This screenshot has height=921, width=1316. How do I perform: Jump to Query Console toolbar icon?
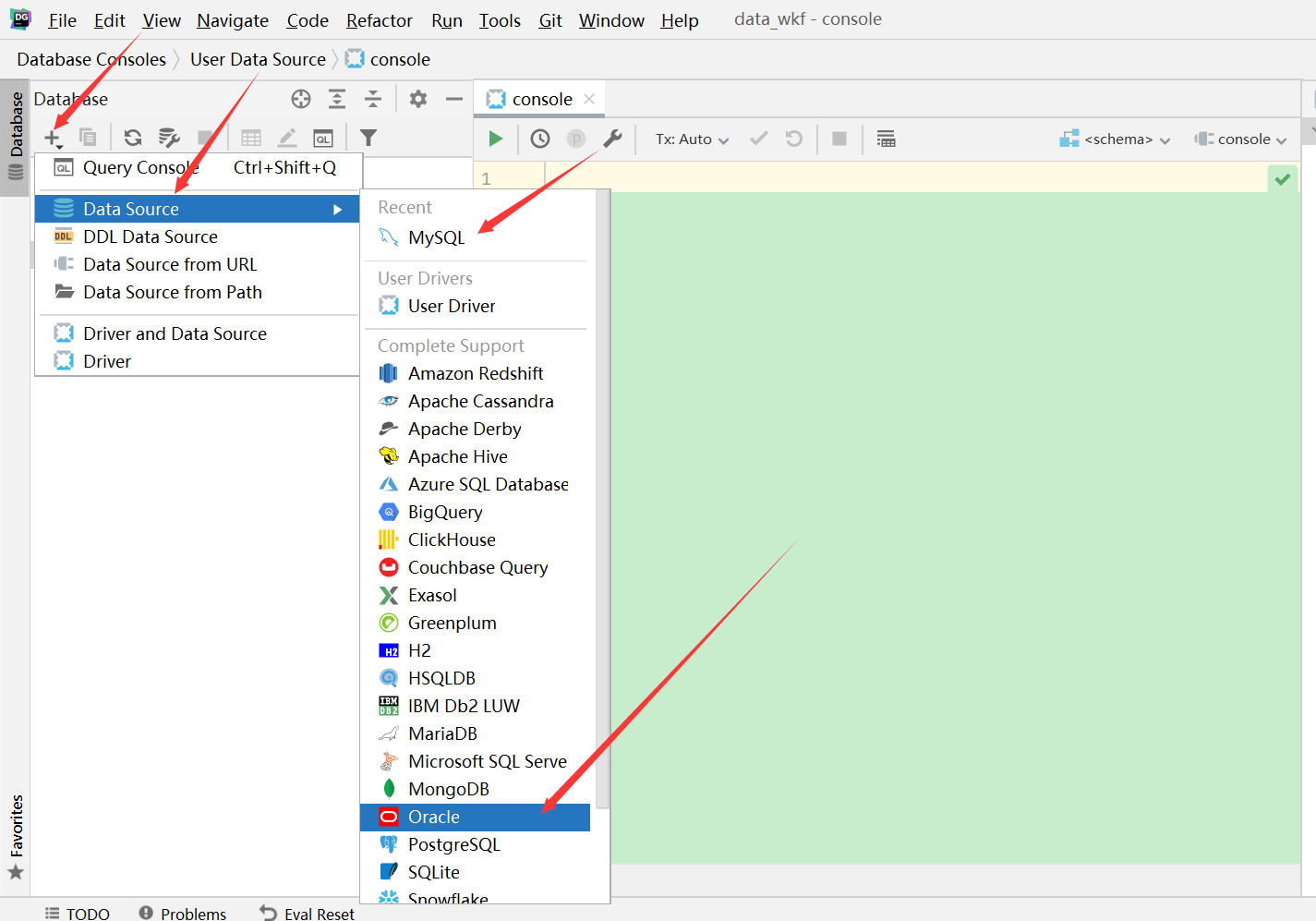[323, 138]
